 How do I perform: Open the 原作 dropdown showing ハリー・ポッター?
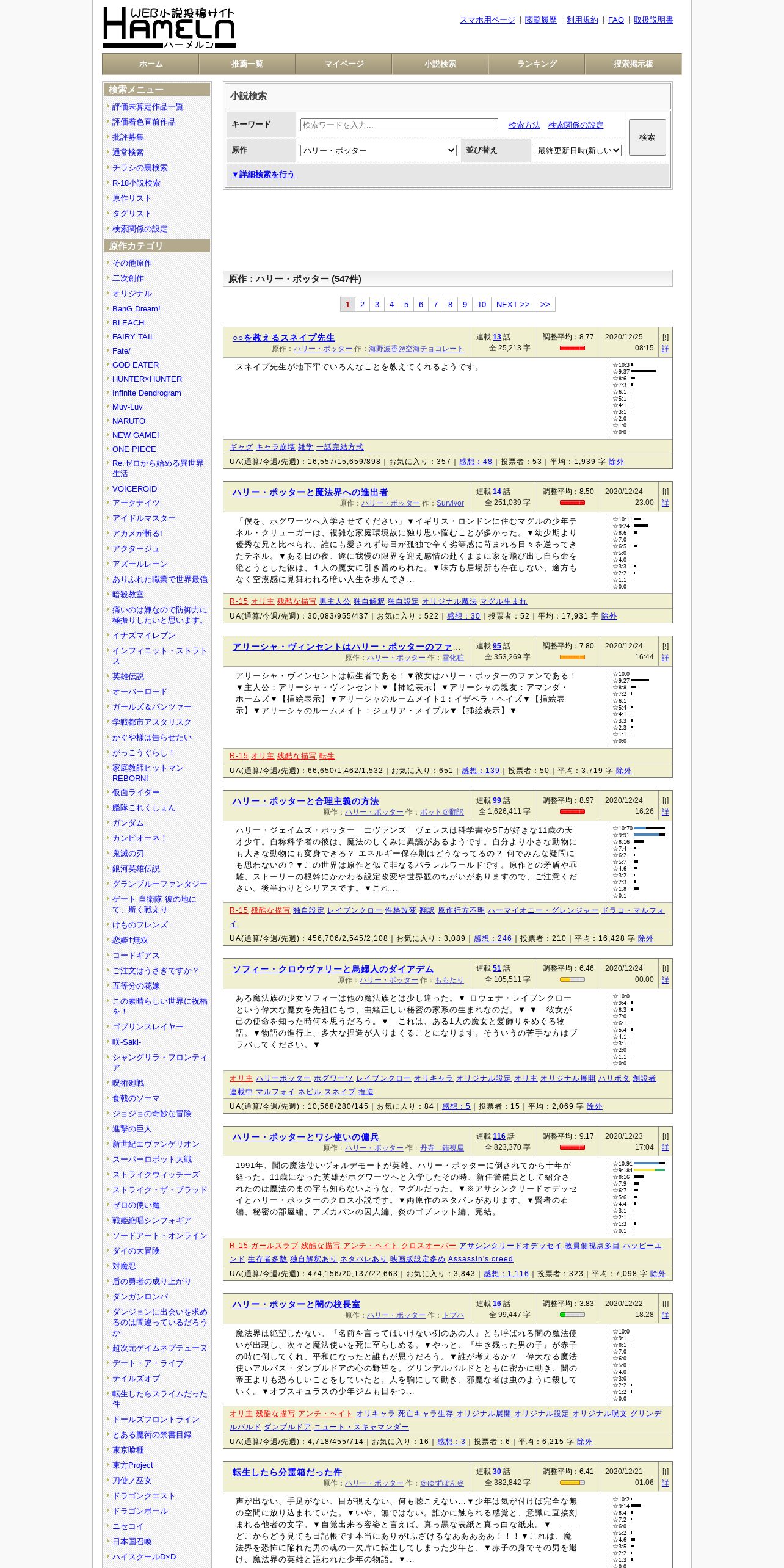[378, 150]
